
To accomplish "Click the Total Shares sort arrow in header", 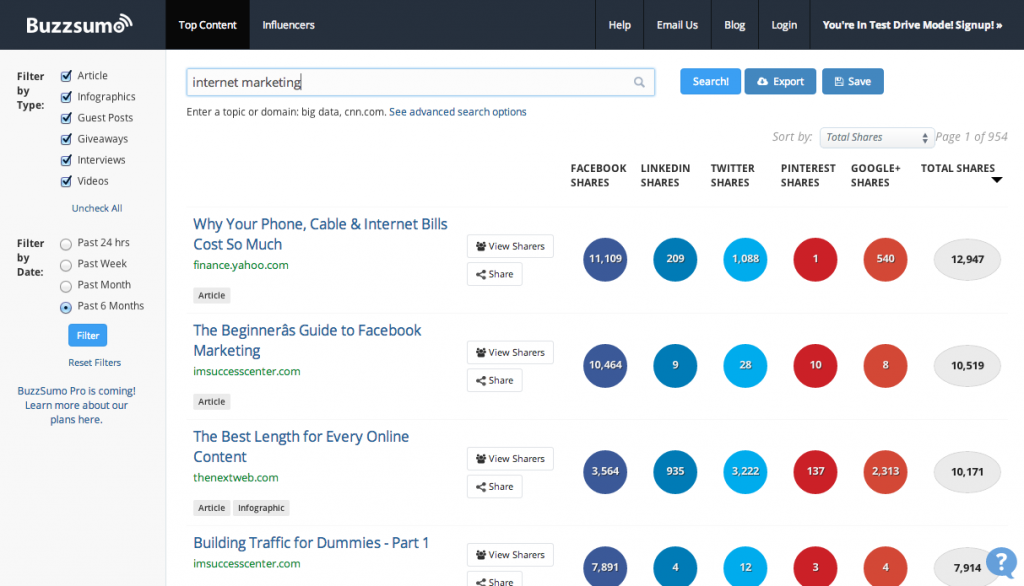I will tap(996, 180).
